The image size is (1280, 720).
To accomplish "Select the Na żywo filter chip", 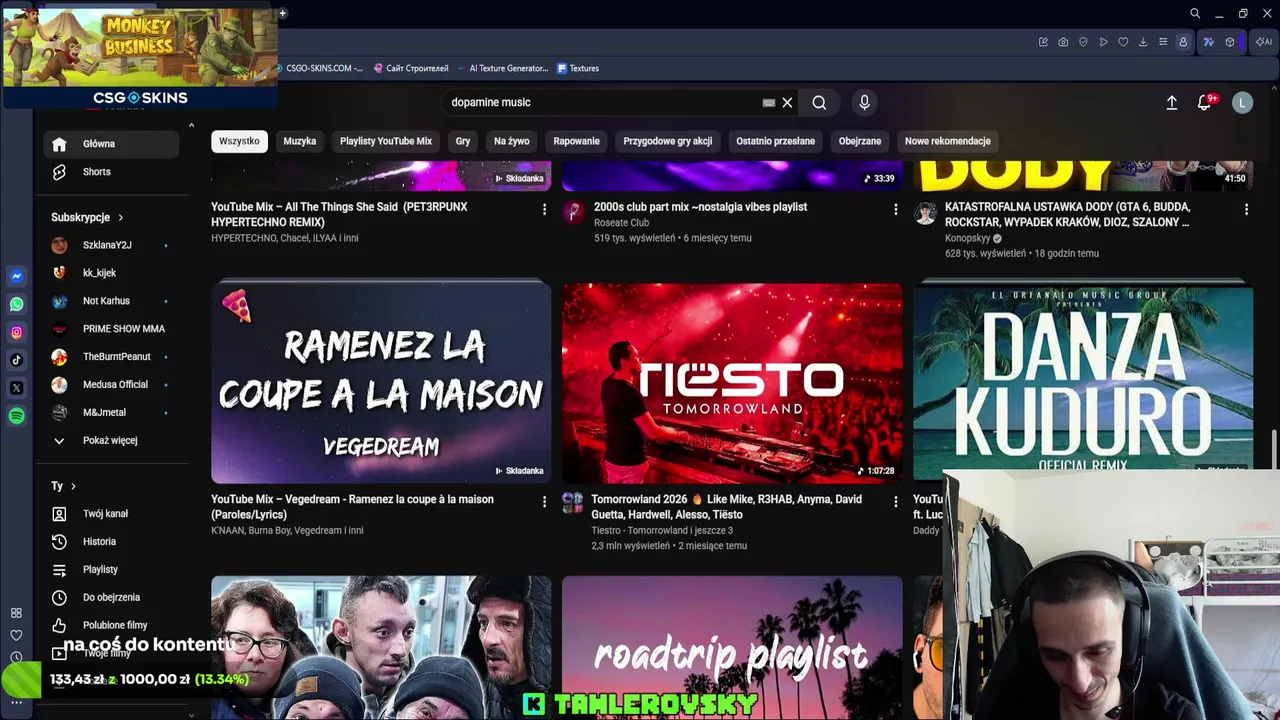I will (512, 141).
